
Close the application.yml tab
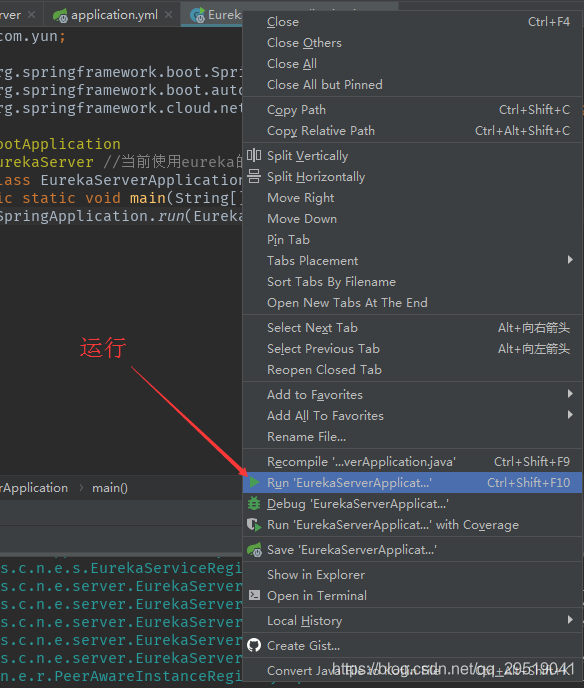point(168,15)
